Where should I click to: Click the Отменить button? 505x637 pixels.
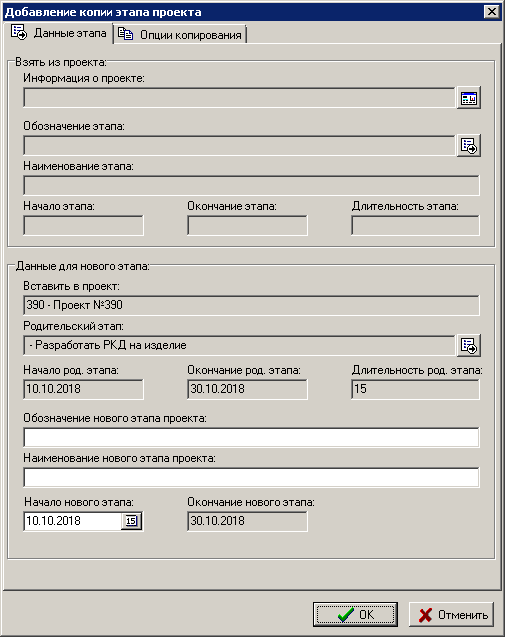click(451, 614)
